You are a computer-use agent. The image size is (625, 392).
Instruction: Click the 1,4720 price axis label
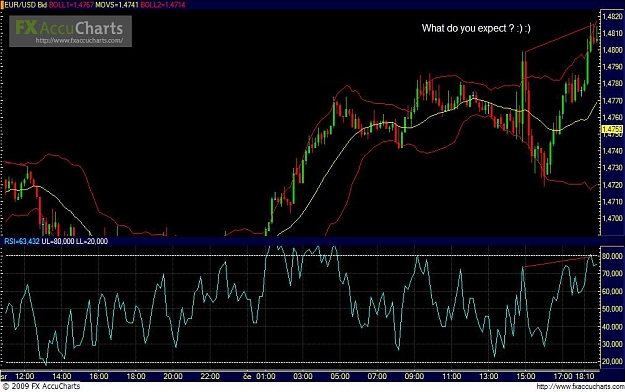pyautogui.click(x=612, y=185)
